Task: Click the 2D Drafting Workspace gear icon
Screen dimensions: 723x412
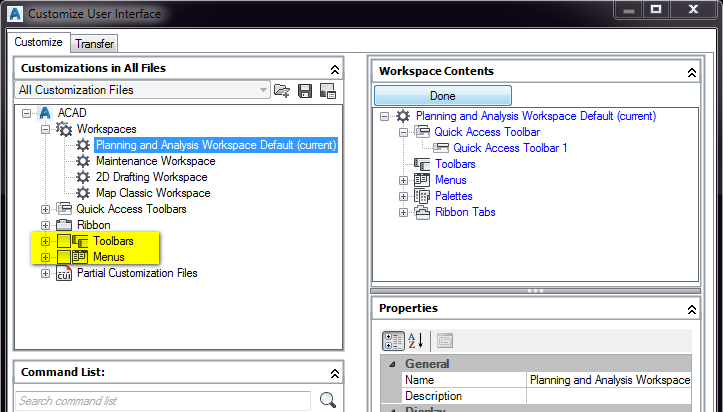Action: tap(83, 177)
